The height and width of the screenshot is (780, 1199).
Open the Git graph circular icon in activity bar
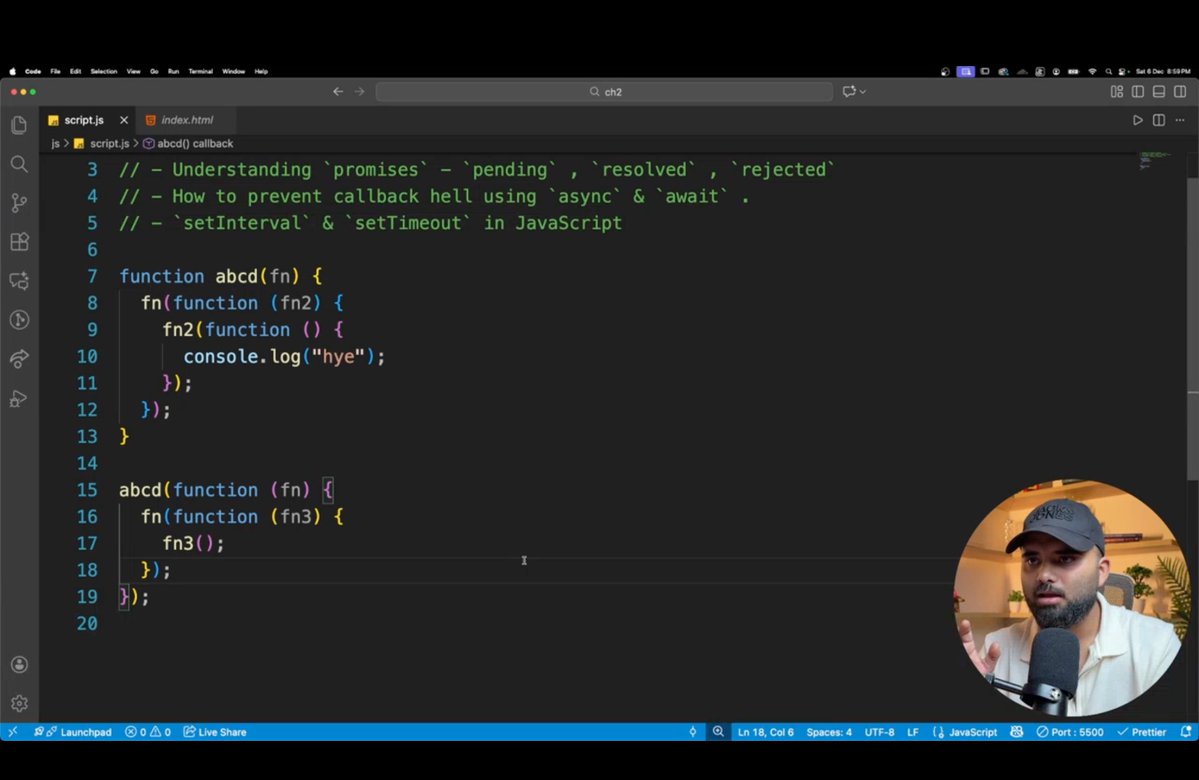(19, 320)
